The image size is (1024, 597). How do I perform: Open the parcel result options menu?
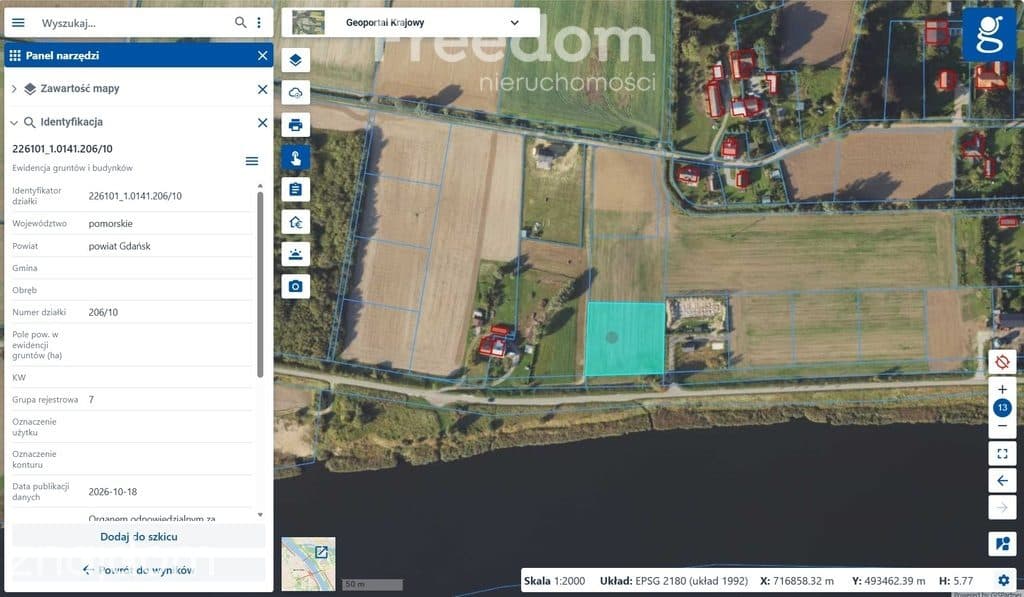tap(251, 161)
